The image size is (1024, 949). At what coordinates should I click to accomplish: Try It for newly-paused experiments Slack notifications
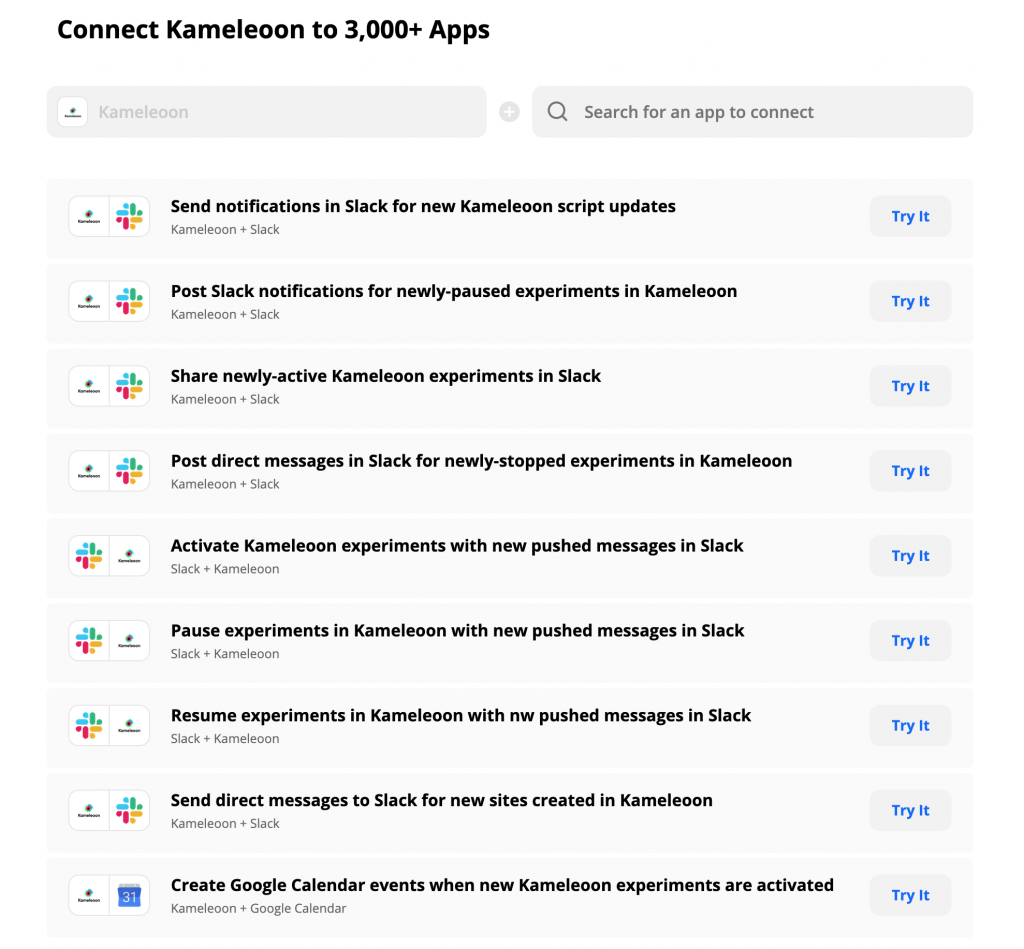(910, 301)
